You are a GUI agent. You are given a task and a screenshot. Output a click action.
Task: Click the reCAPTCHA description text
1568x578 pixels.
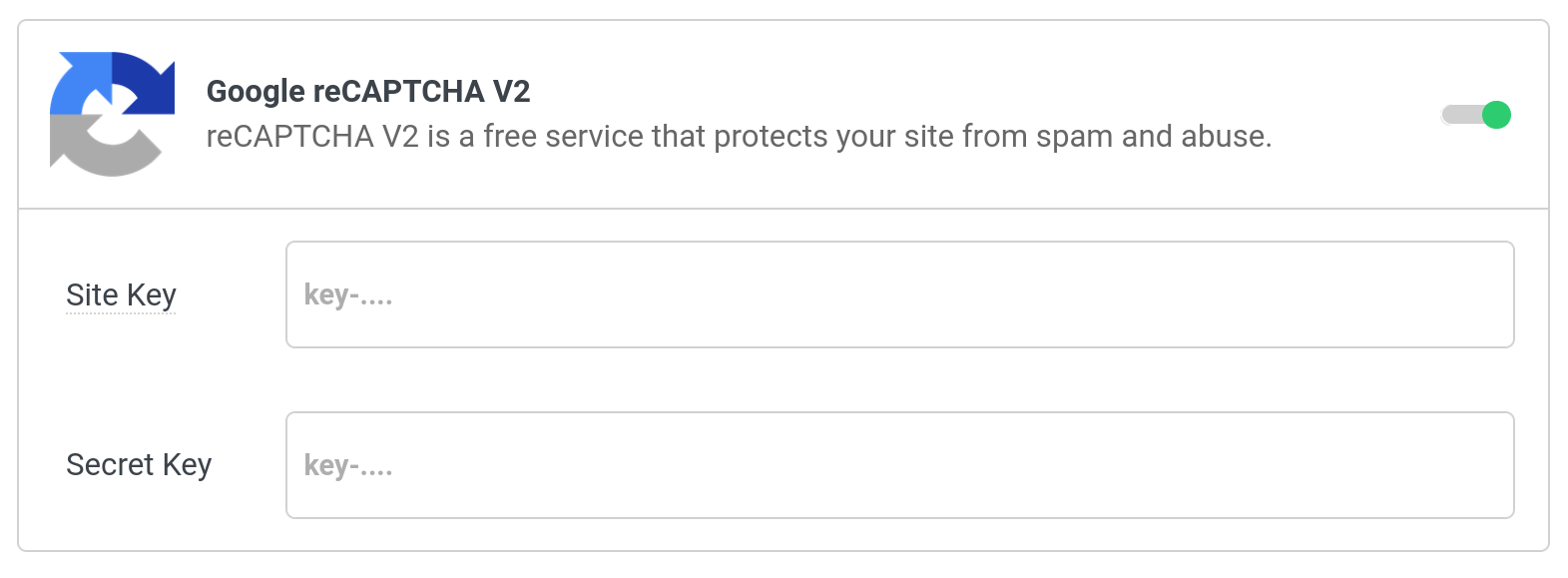click(x=740, y=137)
